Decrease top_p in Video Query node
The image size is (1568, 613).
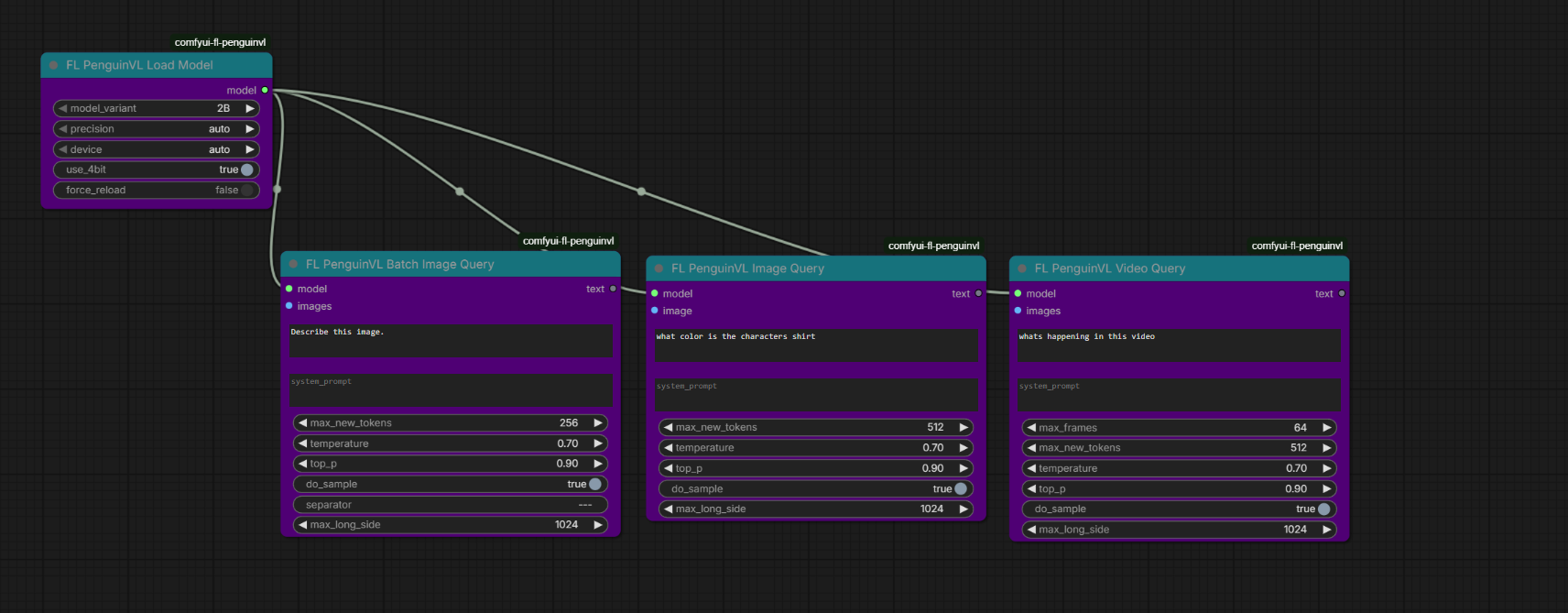(x=1032, y=488)
